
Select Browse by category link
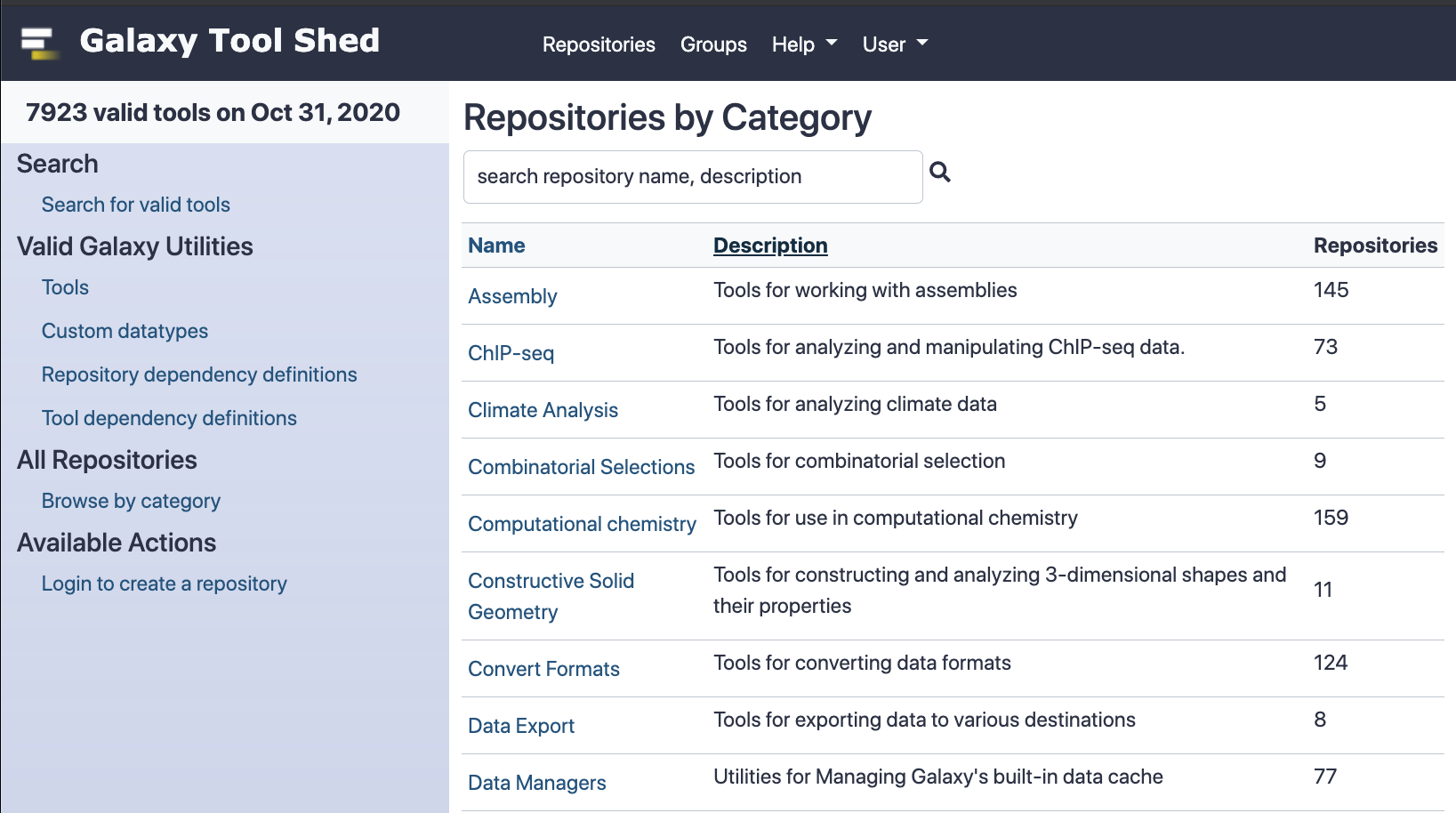point(131,501)
